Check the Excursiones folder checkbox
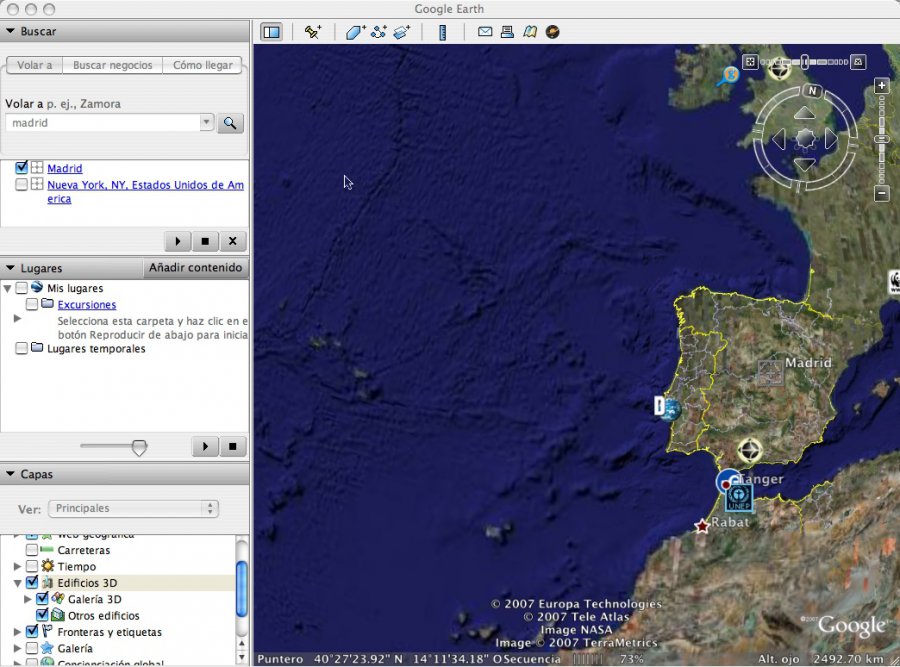The image size is (900, 667). 32,304
